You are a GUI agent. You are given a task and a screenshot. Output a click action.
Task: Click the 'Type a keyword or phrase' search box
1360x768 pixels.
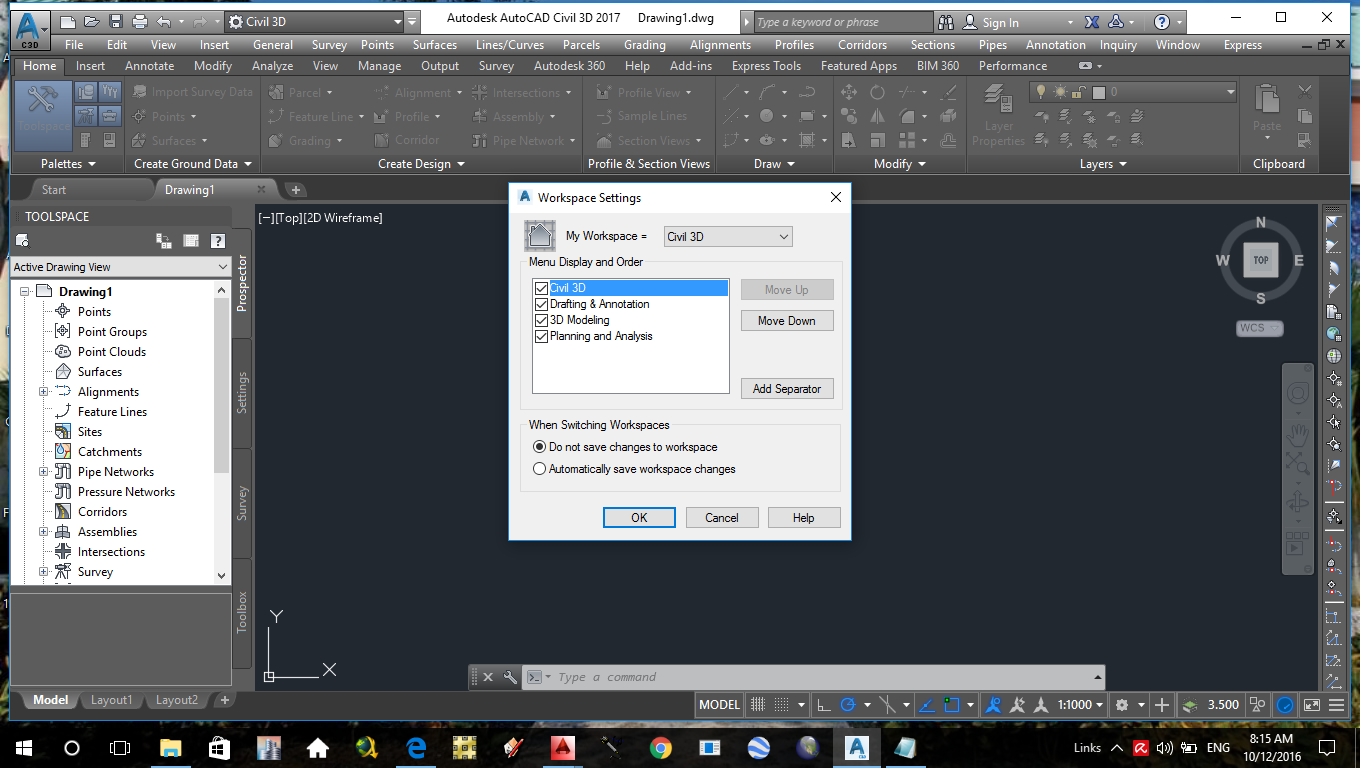842,22
